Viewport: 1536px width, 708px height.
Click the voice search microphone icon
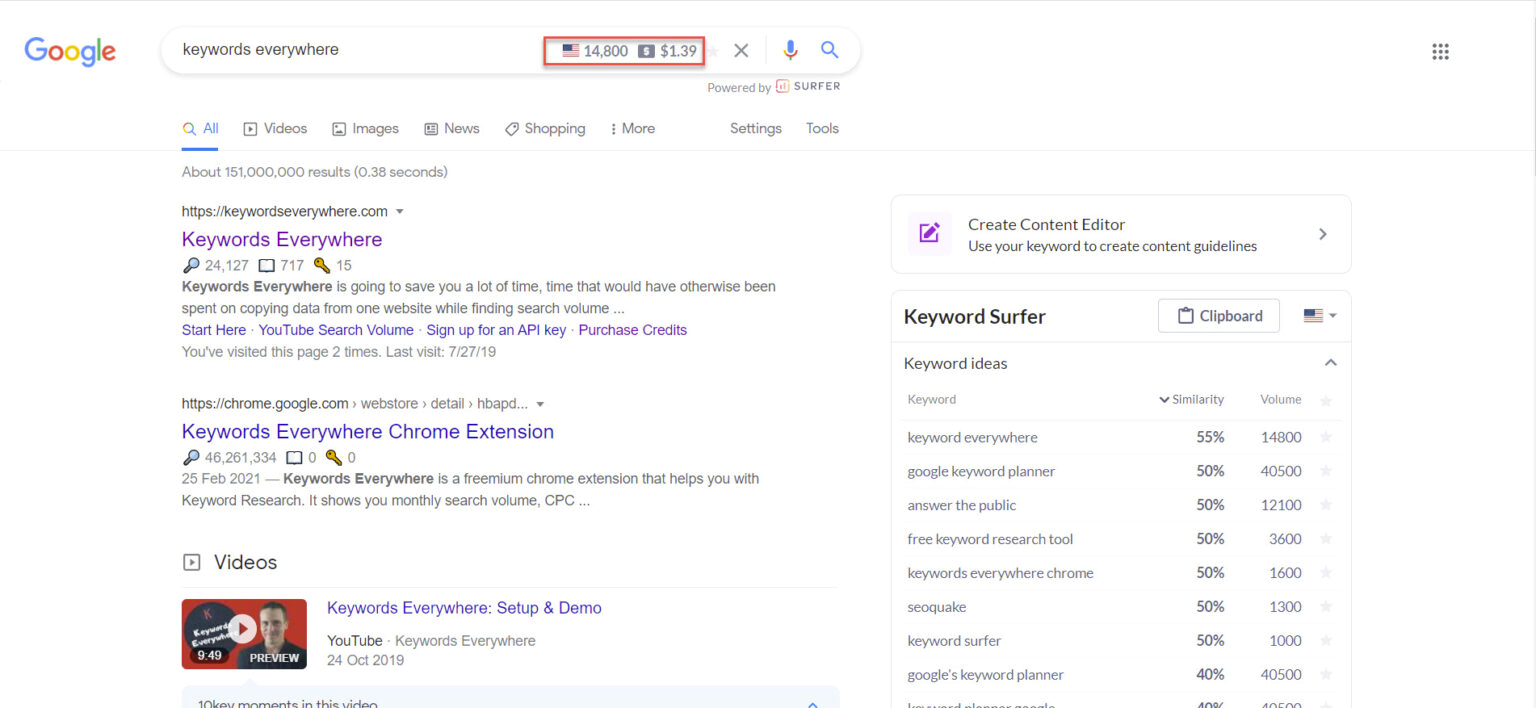point(790,50)
